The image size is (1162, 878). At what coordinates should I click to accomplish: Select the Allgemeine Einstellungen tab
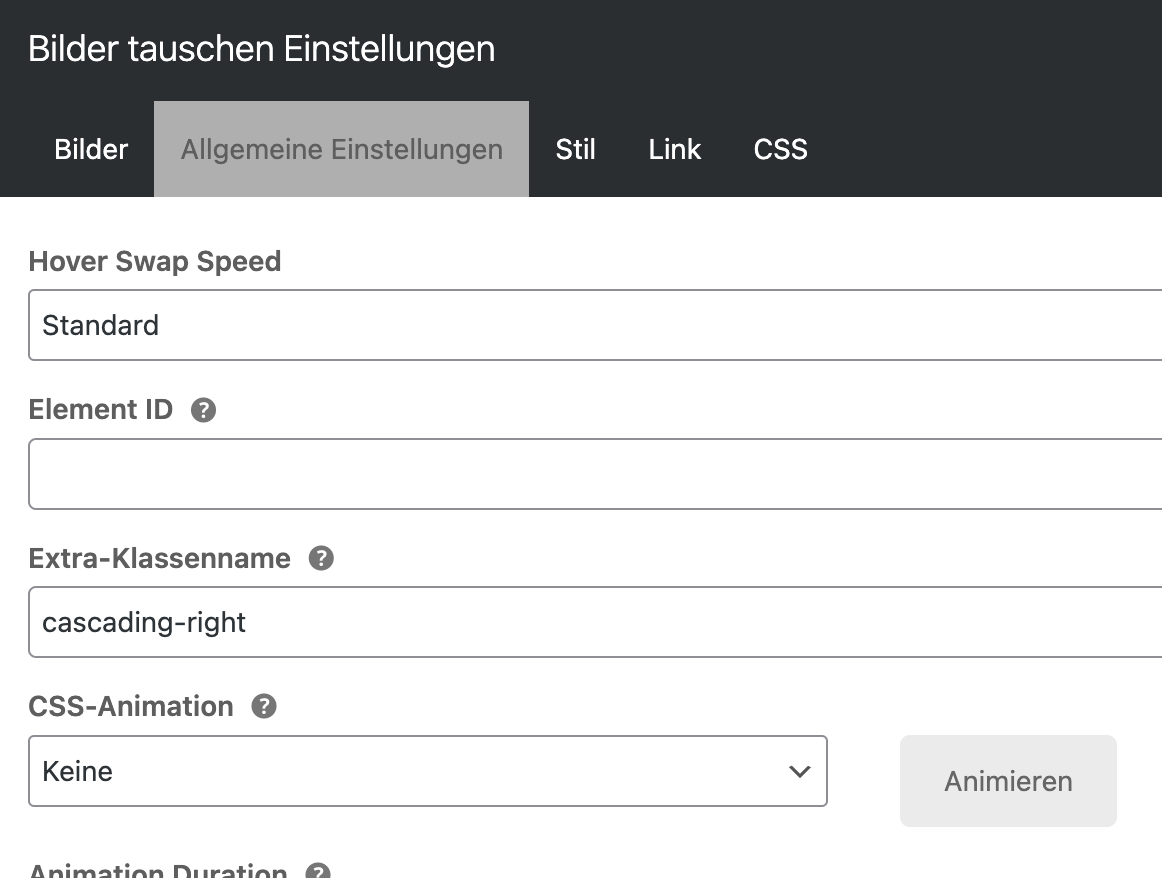(341, 149)
